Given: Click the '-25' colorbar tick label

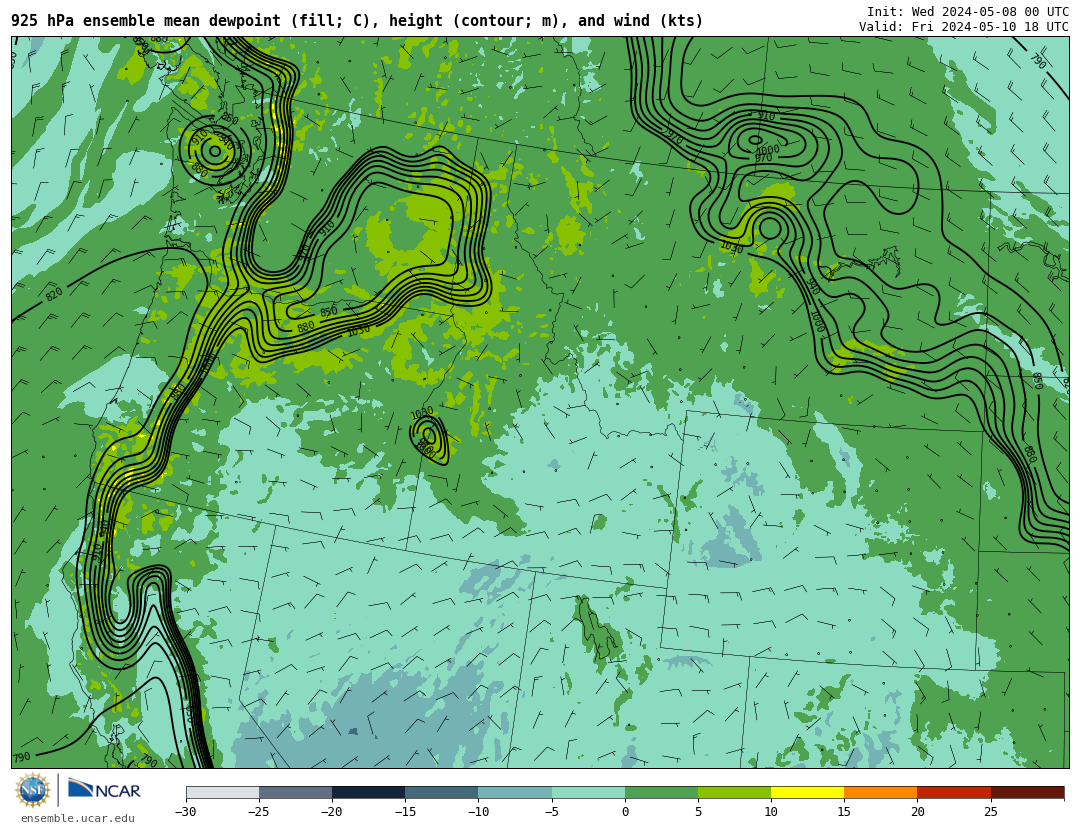Looking at the screenshot, I should point(258,812).
